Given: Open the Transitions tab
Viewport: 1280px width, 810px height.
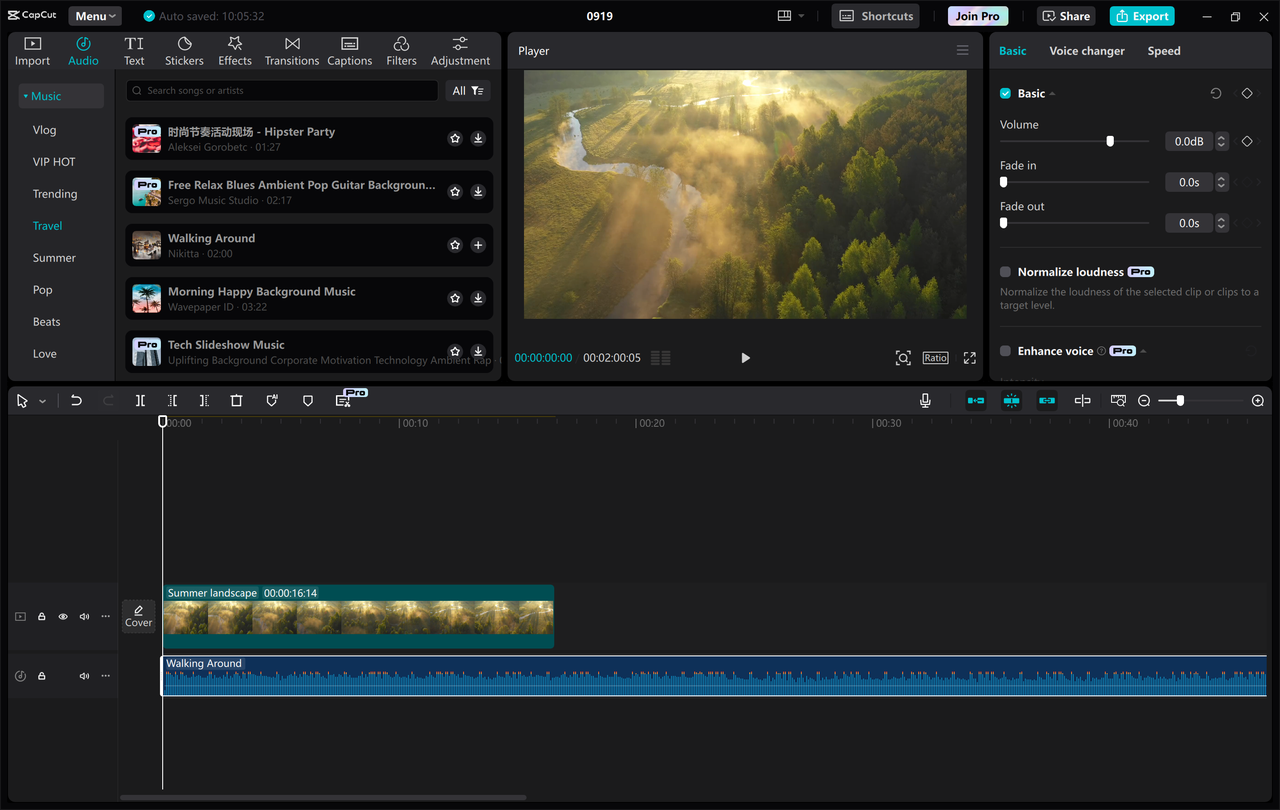Looking at the screenshot, I should coord(292,51).
